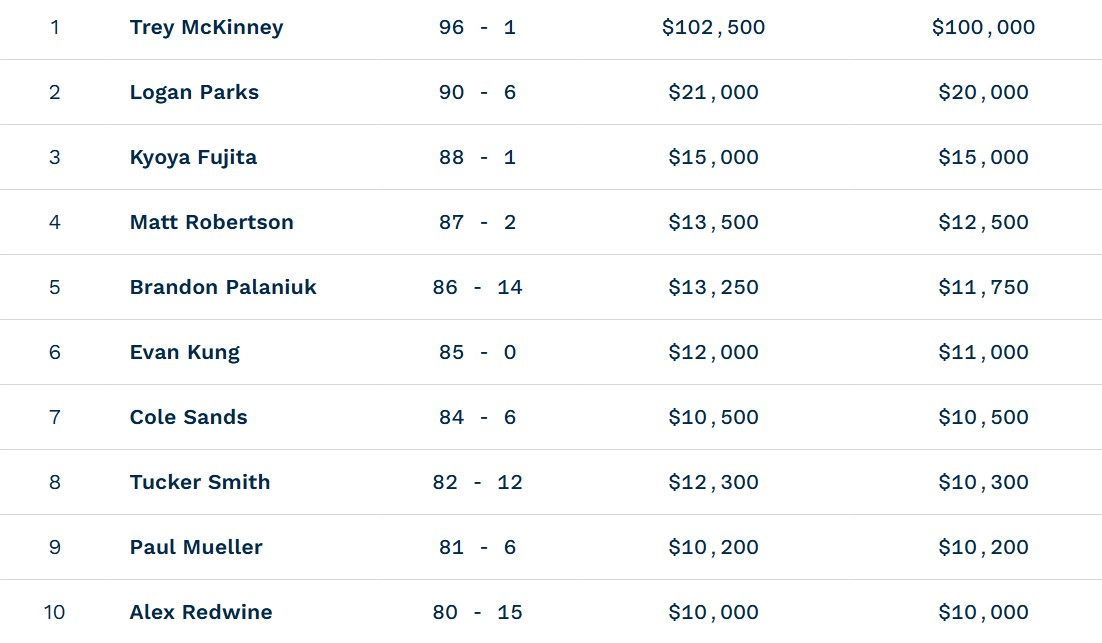Click Matt Robertson's $13,500 total

713,222
